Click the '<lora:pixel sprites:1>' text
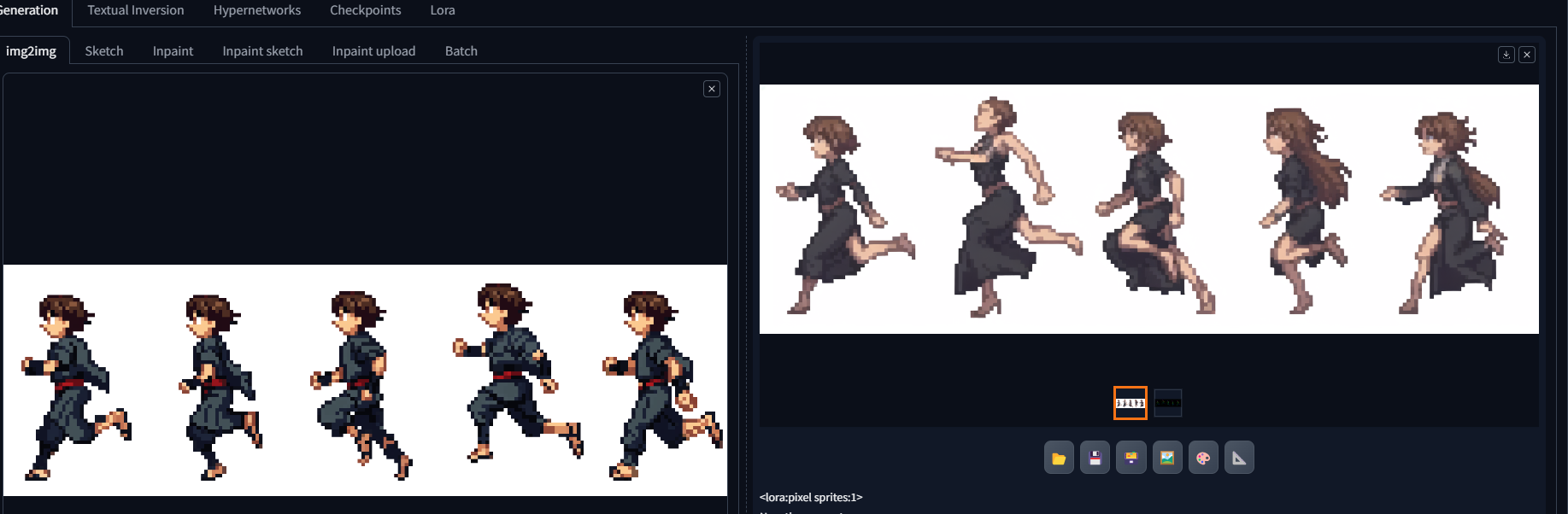 [x=811, y=497]
